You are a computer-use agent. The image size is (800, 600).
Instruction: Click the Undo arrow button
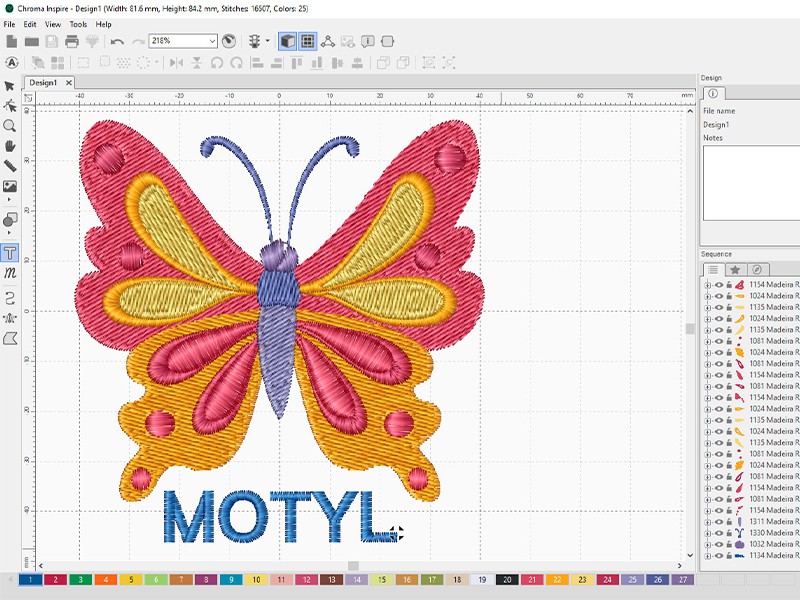coord(118,41)
